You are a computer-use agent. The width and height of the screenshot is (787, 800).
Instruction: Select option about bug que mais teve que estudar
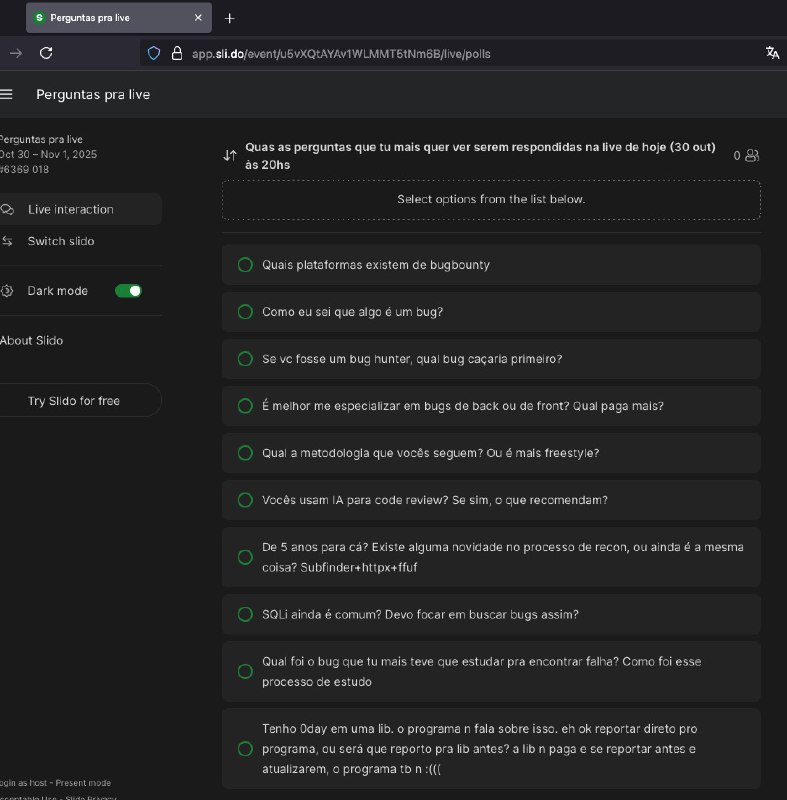click(491, 671)
